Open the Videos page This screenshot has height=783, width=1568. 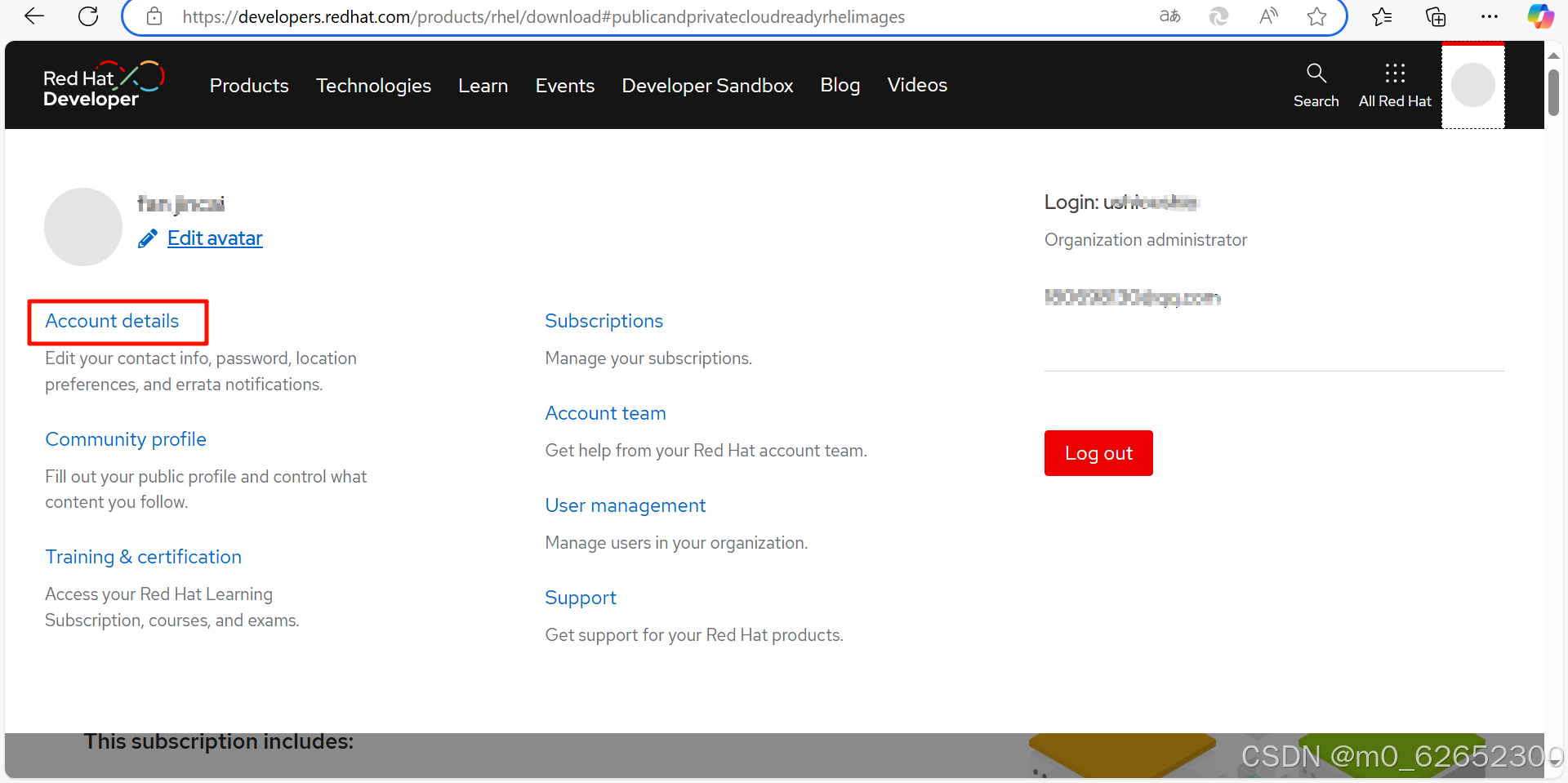(917, 86)
